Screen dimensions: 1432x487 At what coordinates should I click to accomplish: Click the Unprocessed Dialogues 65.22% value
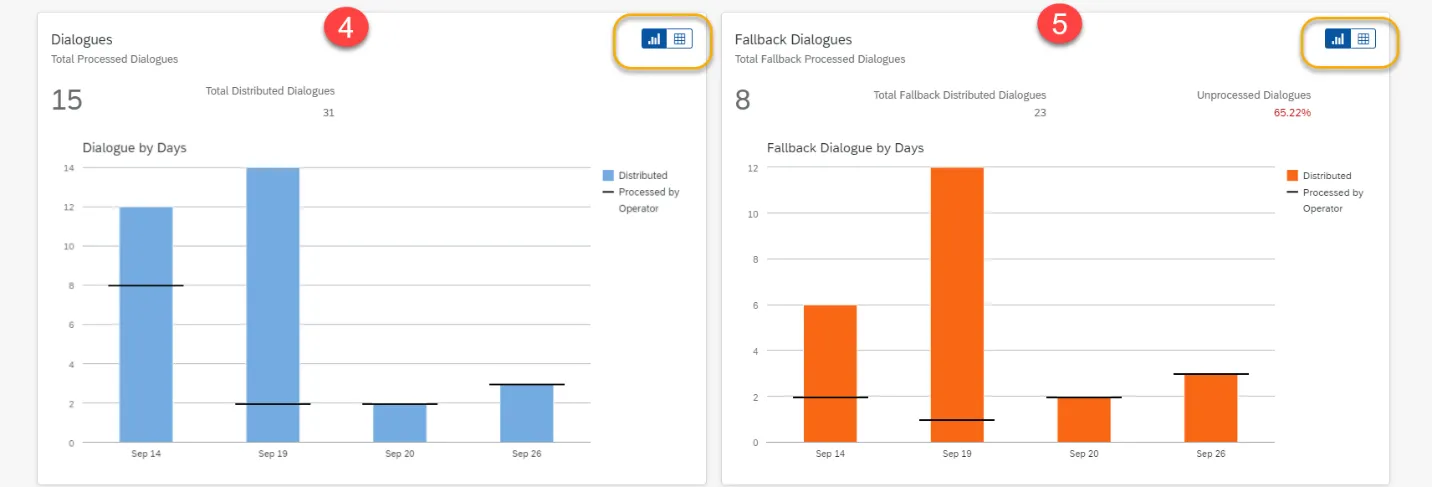[x=1292, y=113]
